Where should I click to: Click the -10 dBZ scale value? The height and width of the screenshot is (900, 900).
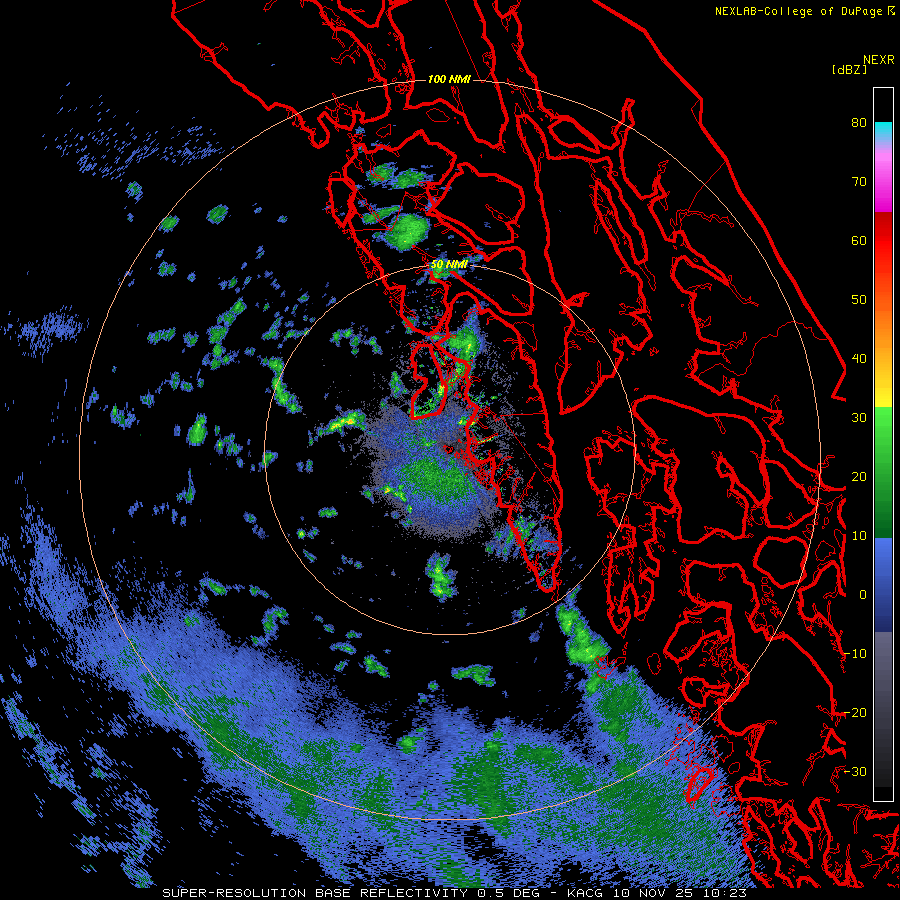(855, 654)
